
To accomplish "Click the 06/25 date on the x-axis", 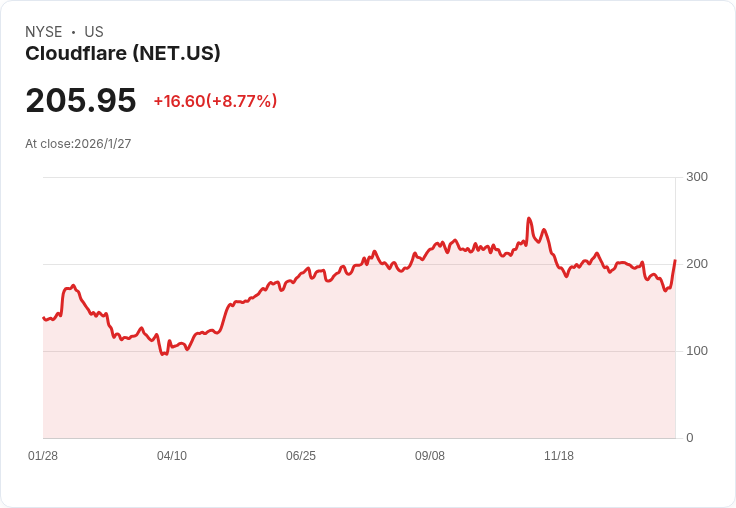I will [301, 456].
